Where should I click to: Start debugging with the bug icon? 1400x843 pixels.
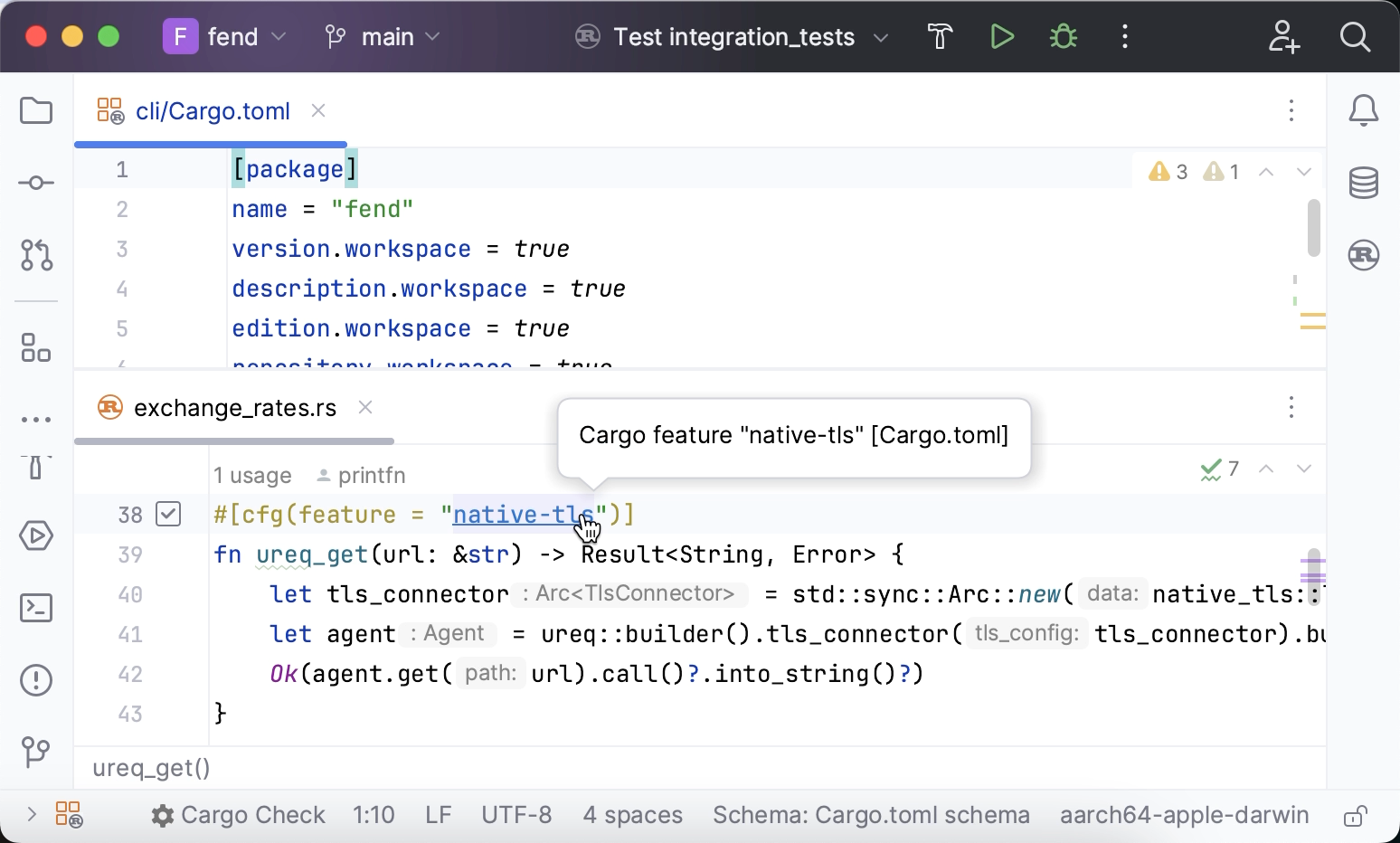click(x=1064, y=37)
